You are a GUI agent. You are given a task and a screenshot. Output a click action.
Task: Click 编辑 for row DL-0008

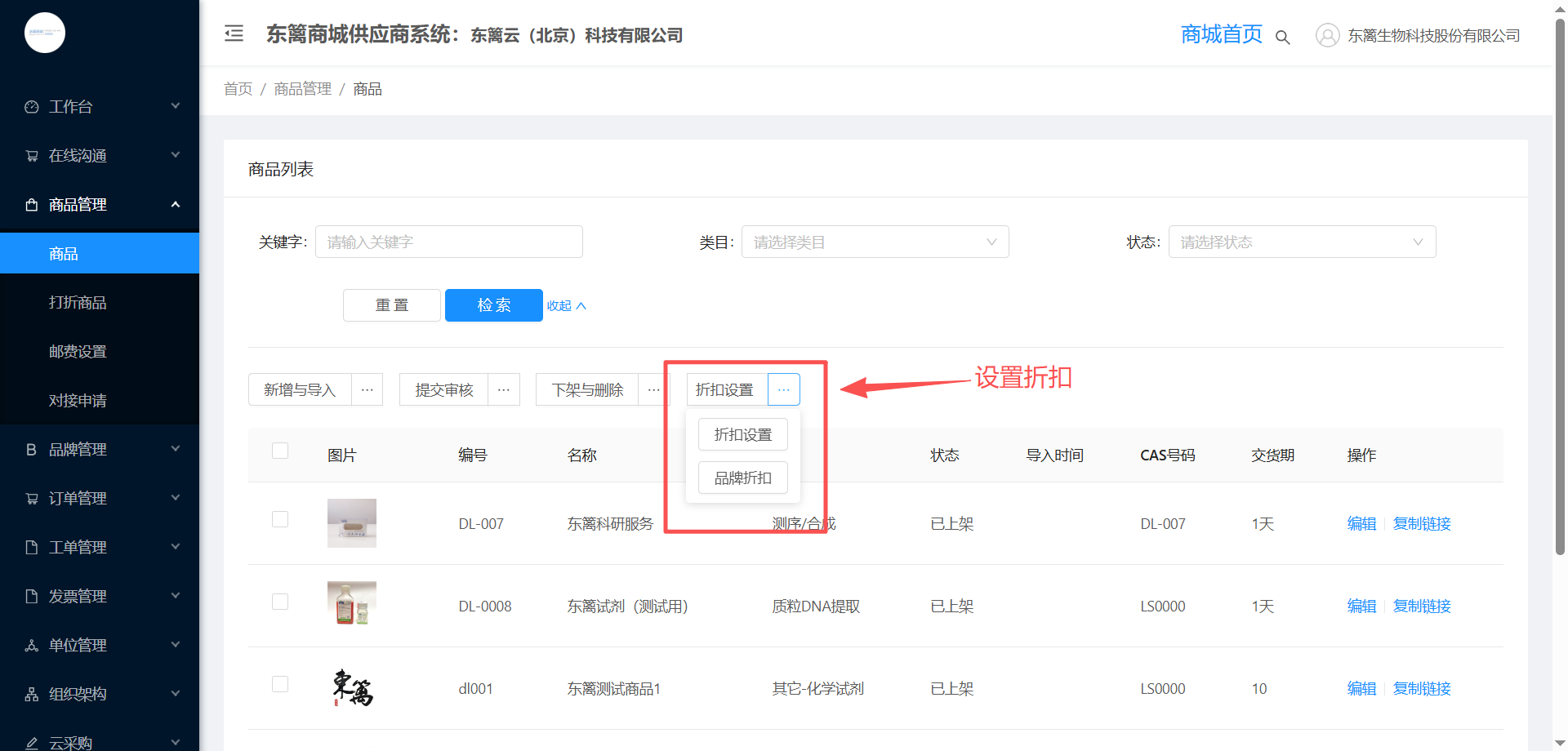[x=1361, y=606]
